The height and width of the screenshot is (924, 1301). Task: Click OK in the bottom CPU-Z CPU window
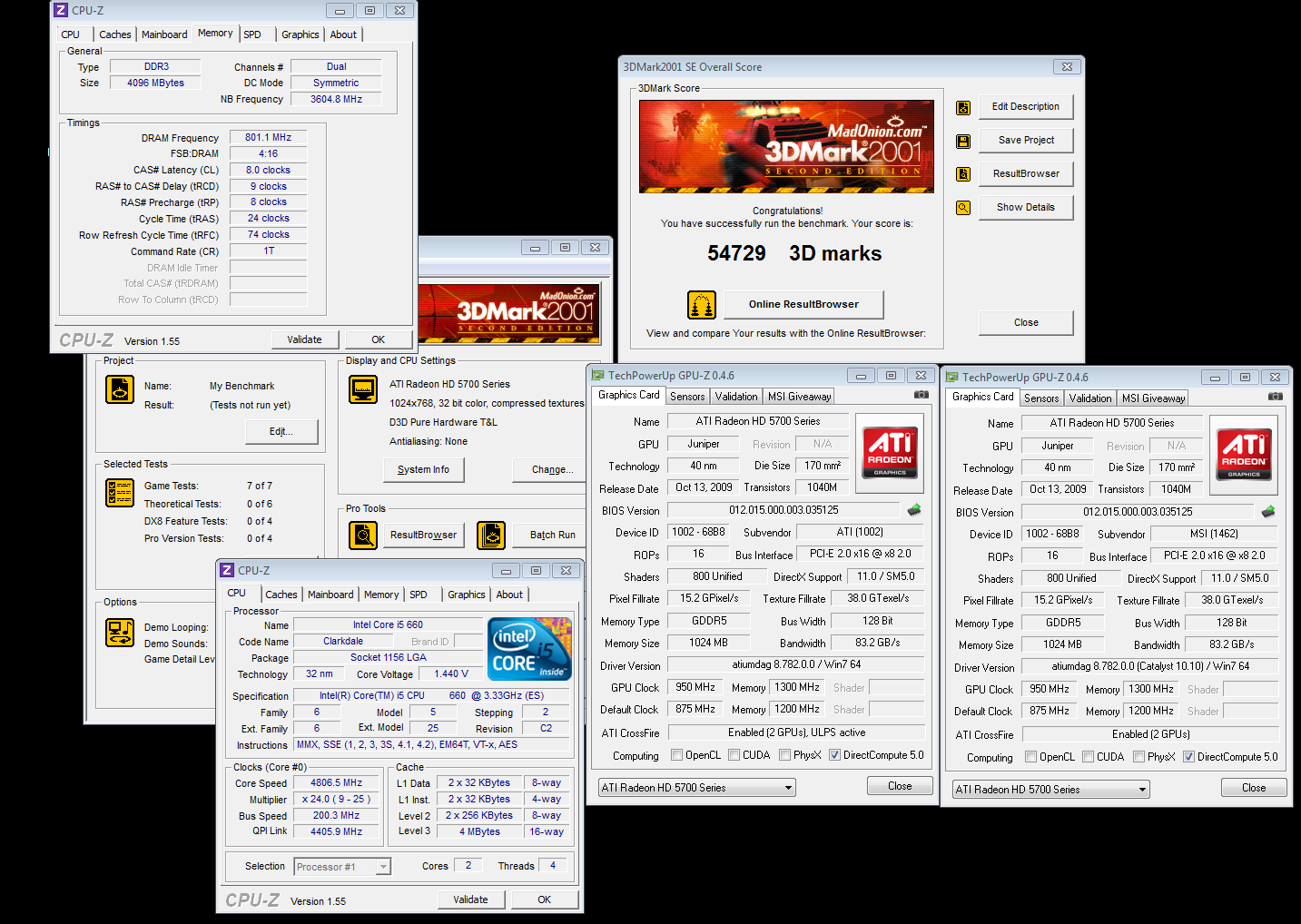(x=545, y=899)
